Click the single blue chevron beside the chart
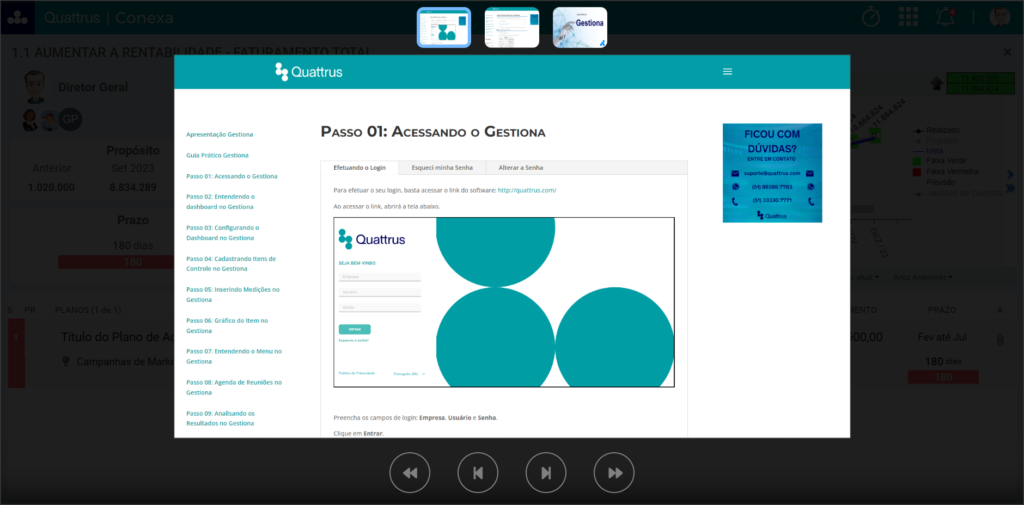Image resolution: width=1024 pixels, height=505 pixels. click(1010, 175)
